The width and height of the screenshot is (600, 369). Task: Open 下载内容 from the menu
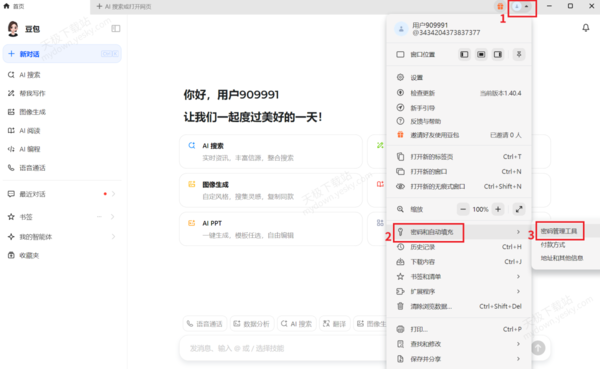[x=459, y=262]
